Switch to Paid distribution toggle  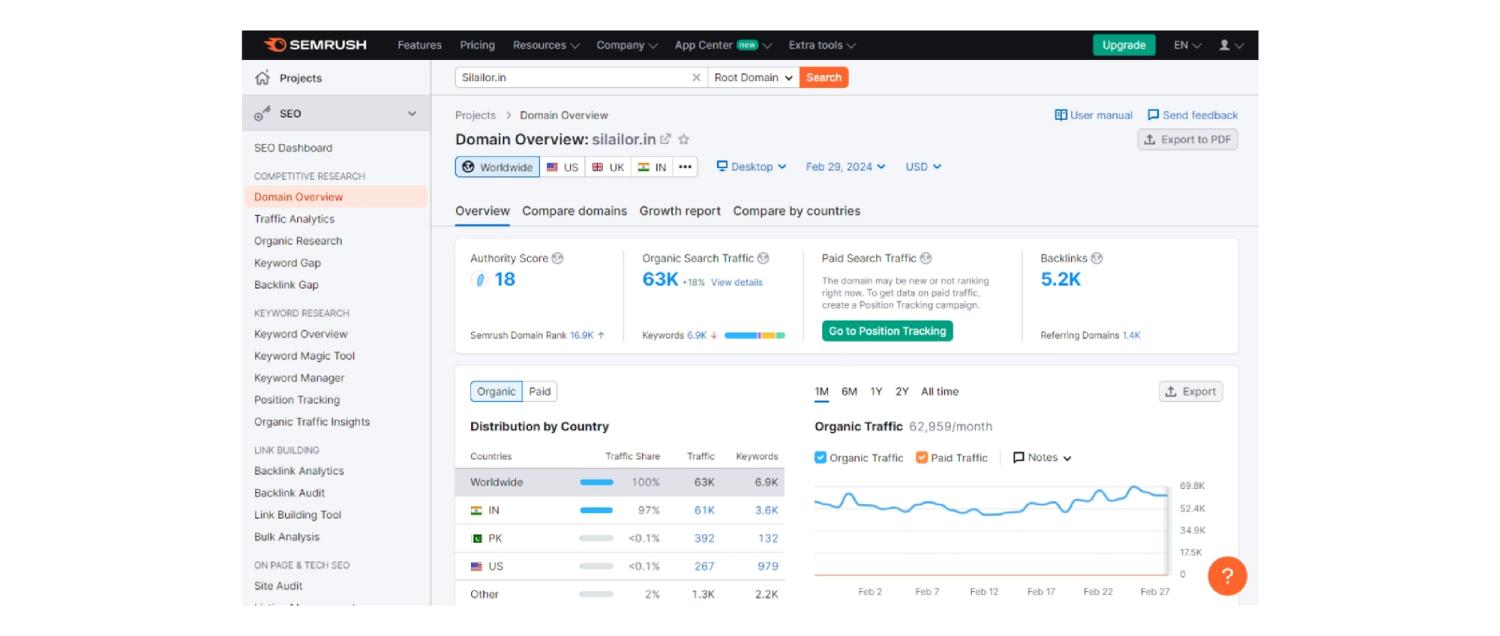pos(540,392)
